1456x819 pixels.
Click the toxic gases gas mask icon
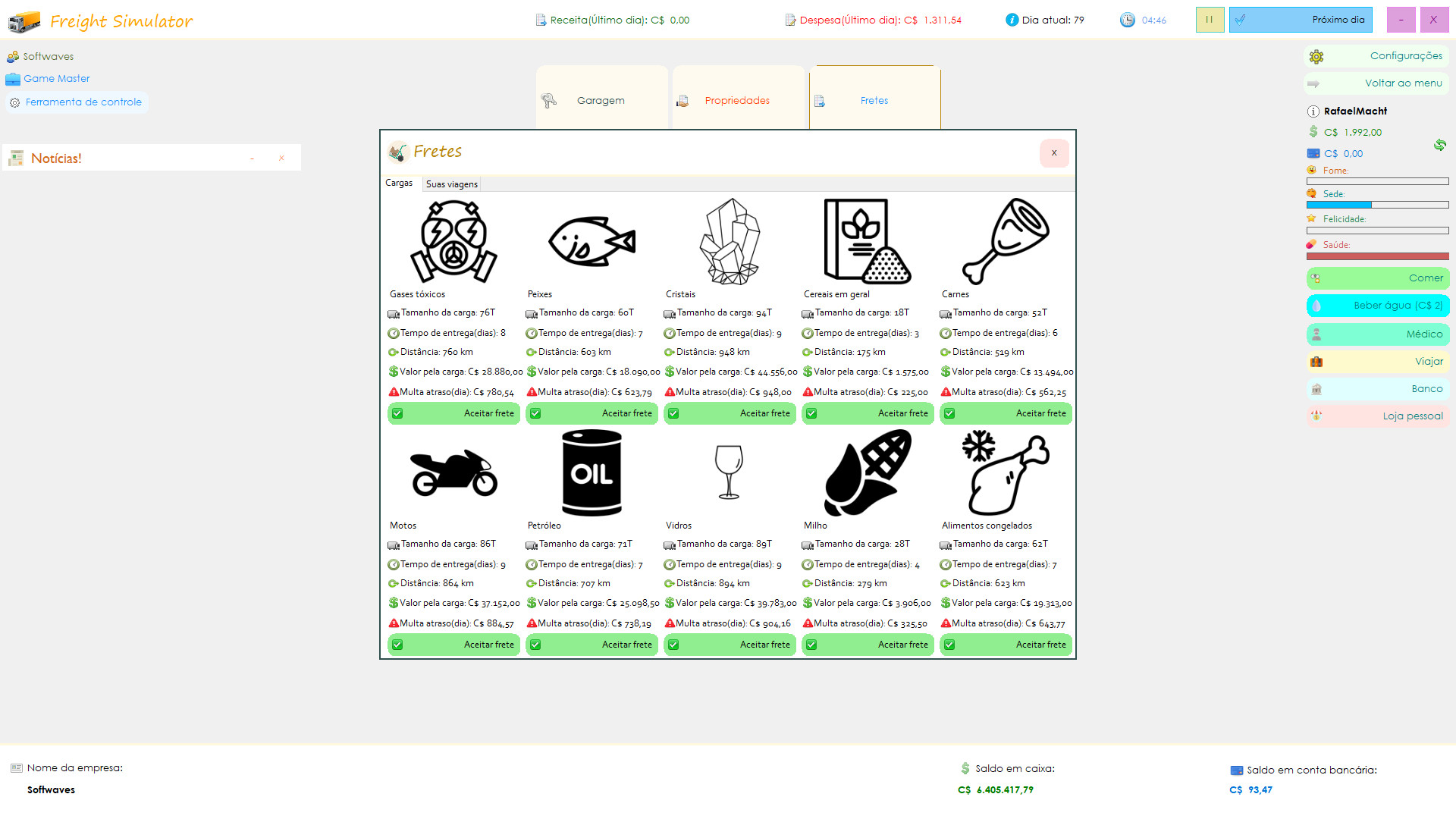(453, 242)
